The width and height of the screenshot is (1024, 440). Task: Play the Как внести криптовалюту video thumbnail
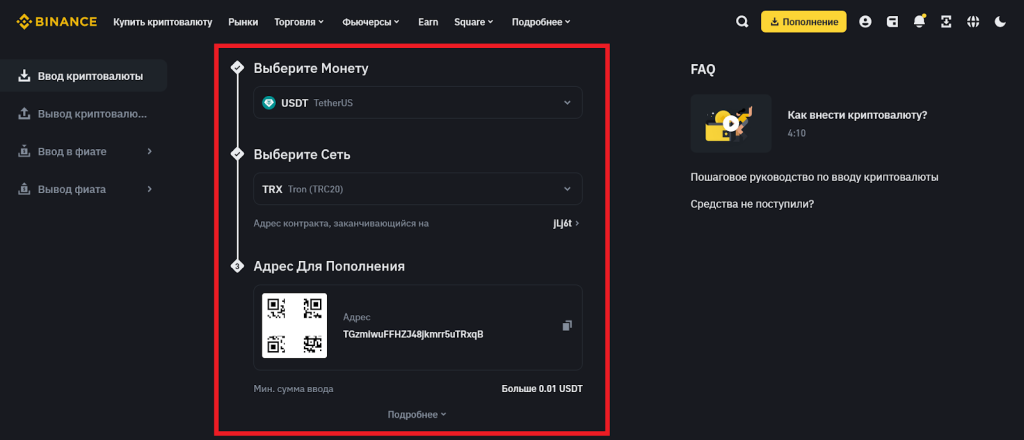point(730,123)
